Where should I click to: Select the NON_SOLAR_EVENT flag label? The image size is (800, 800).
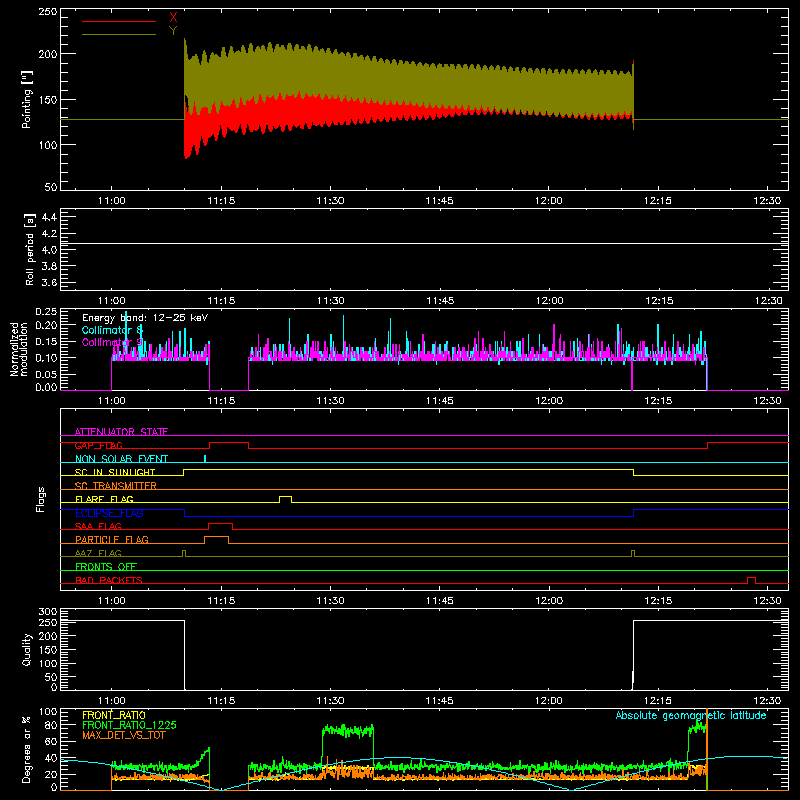pos(121,459)
